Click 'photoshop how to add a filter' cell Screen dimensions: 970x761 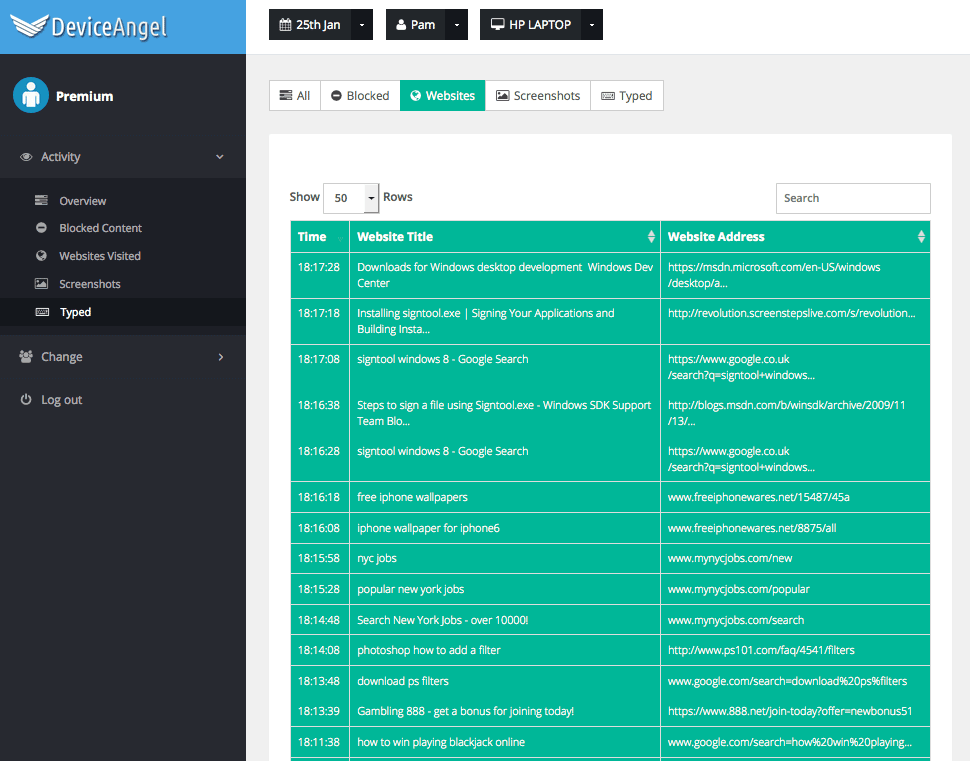[x=505, y=650]
